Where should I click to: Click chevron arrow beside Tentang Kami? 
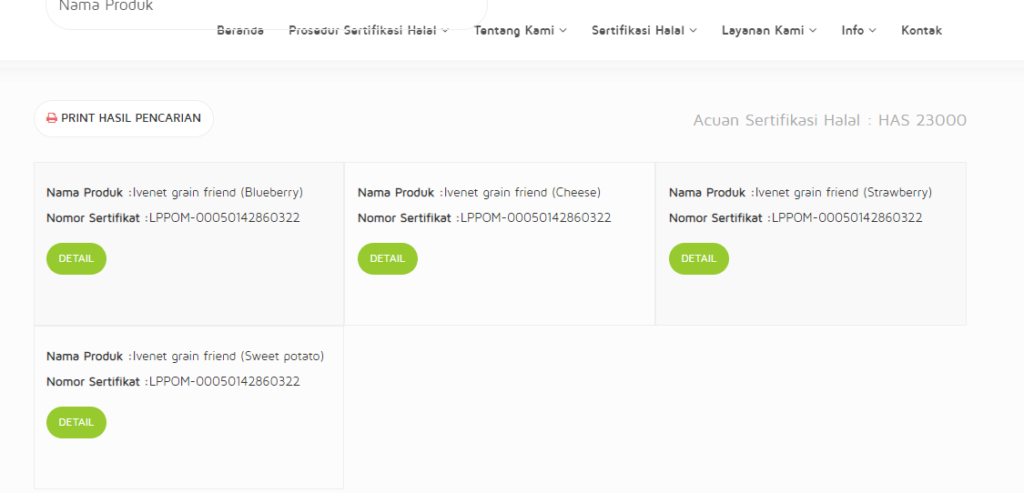click(x=563, y=31)
